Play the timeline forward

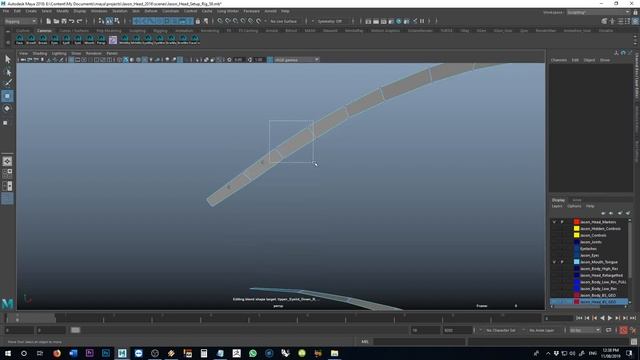(610, 318)
